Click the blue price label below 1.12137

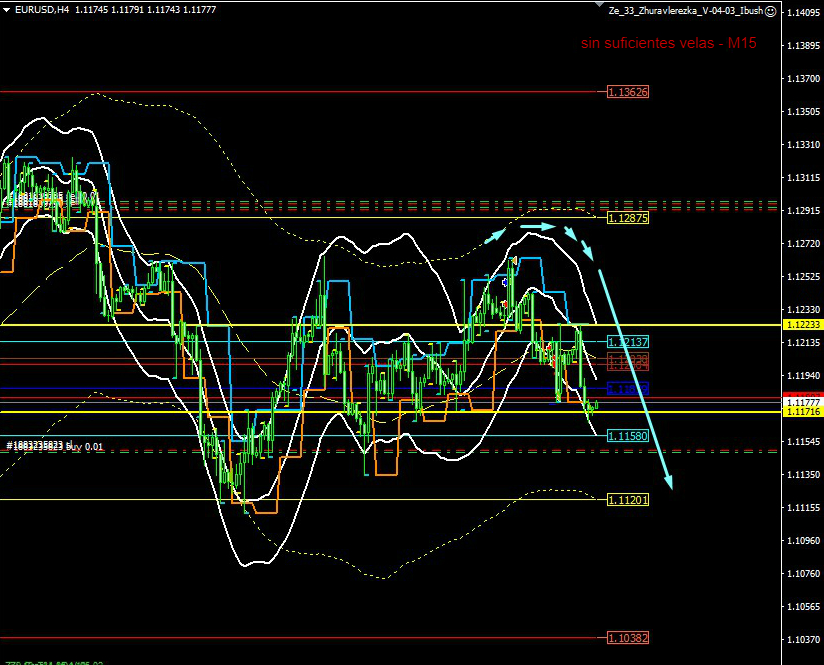pyautogui.click(x=628, y=388)
